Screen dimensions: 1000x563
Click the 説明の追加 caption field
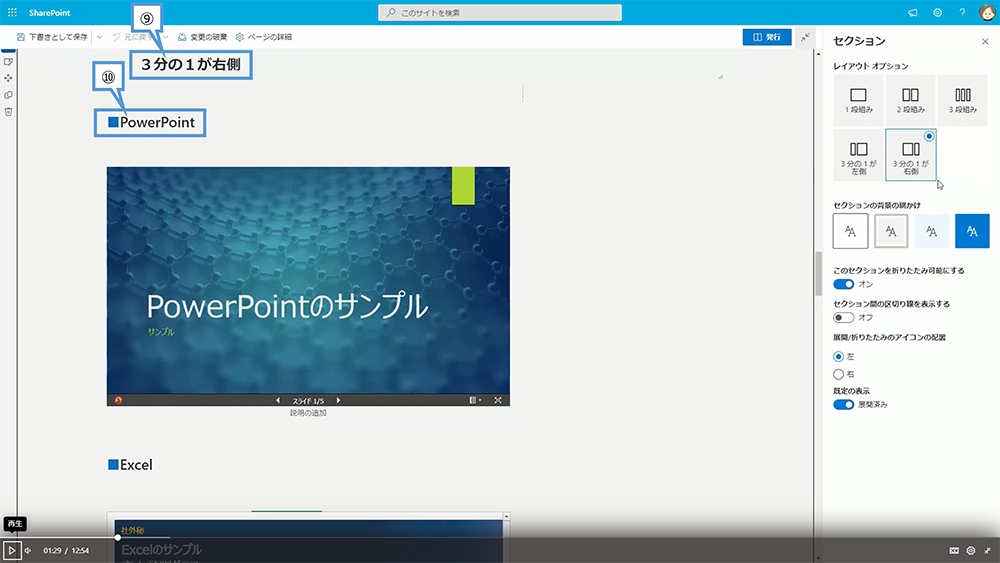(308, 413)
